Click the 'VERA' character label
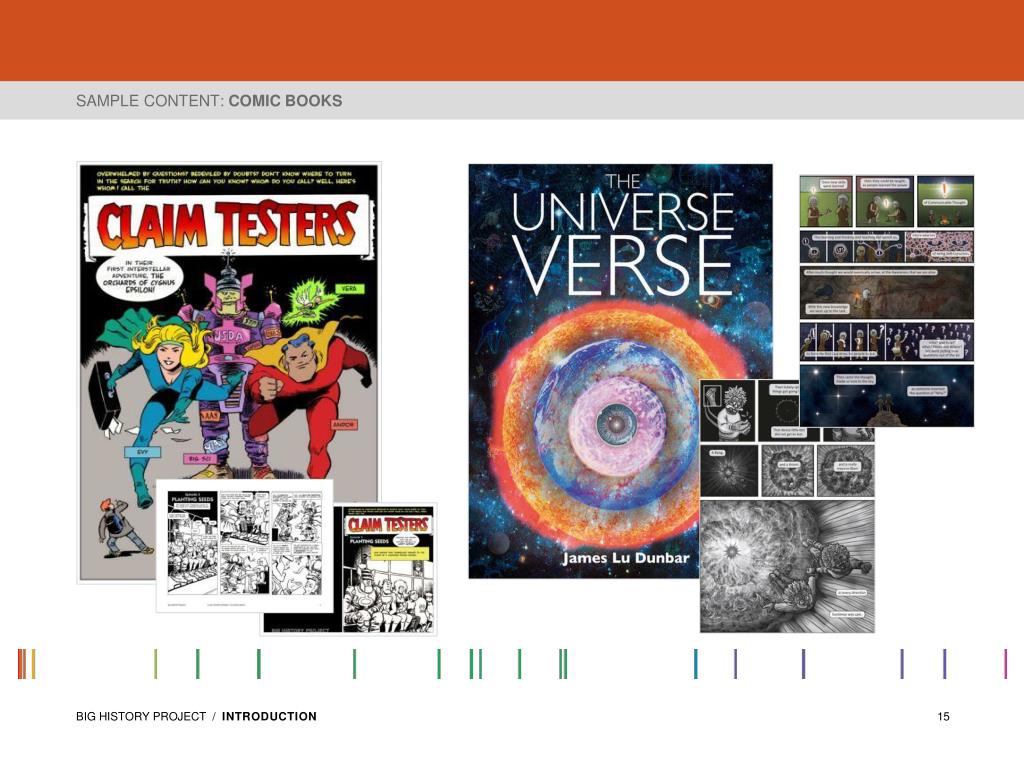The image size is (1024, 768). pos(349,289)
